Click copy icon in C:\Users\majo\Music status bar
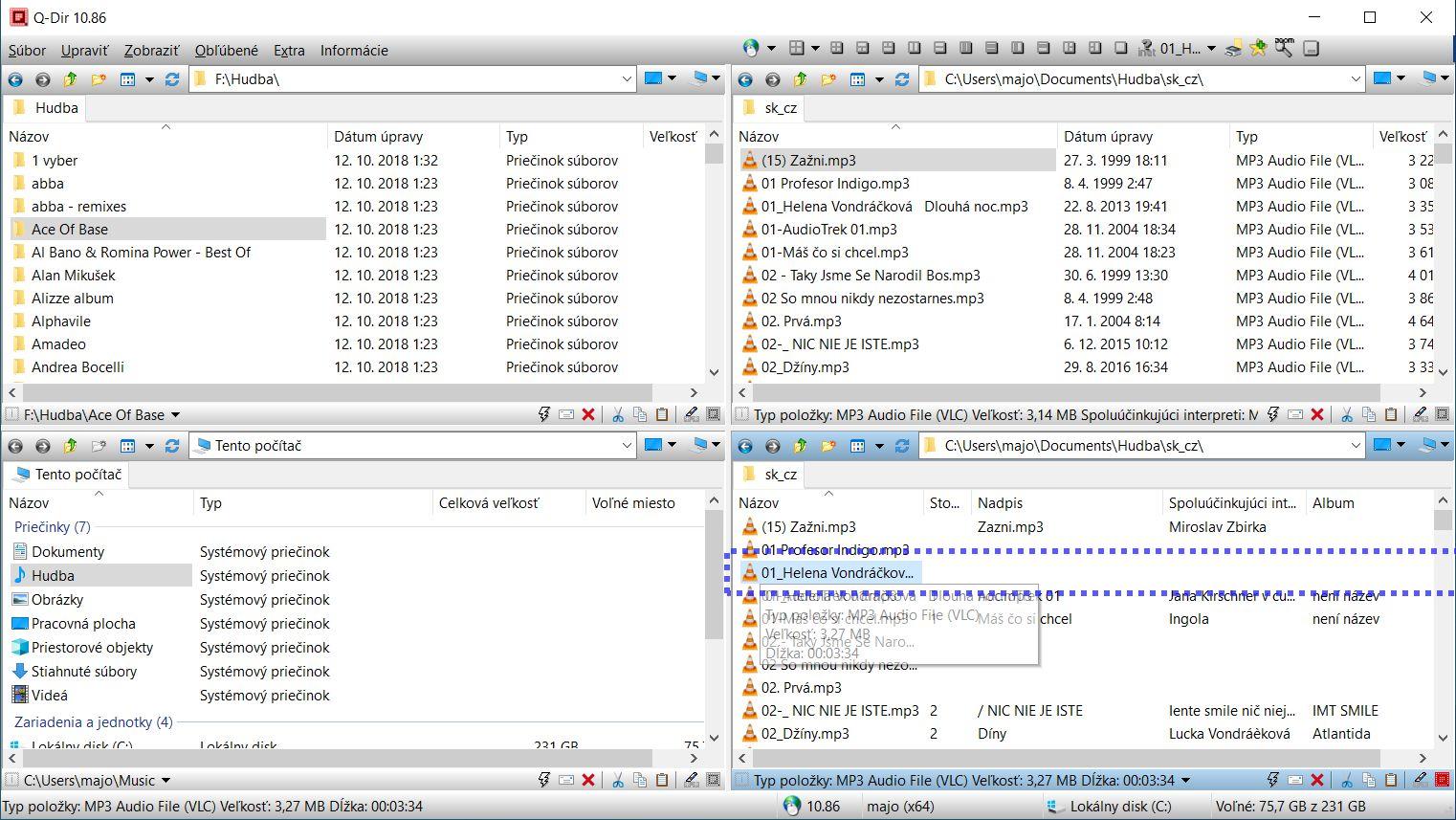 640,781
